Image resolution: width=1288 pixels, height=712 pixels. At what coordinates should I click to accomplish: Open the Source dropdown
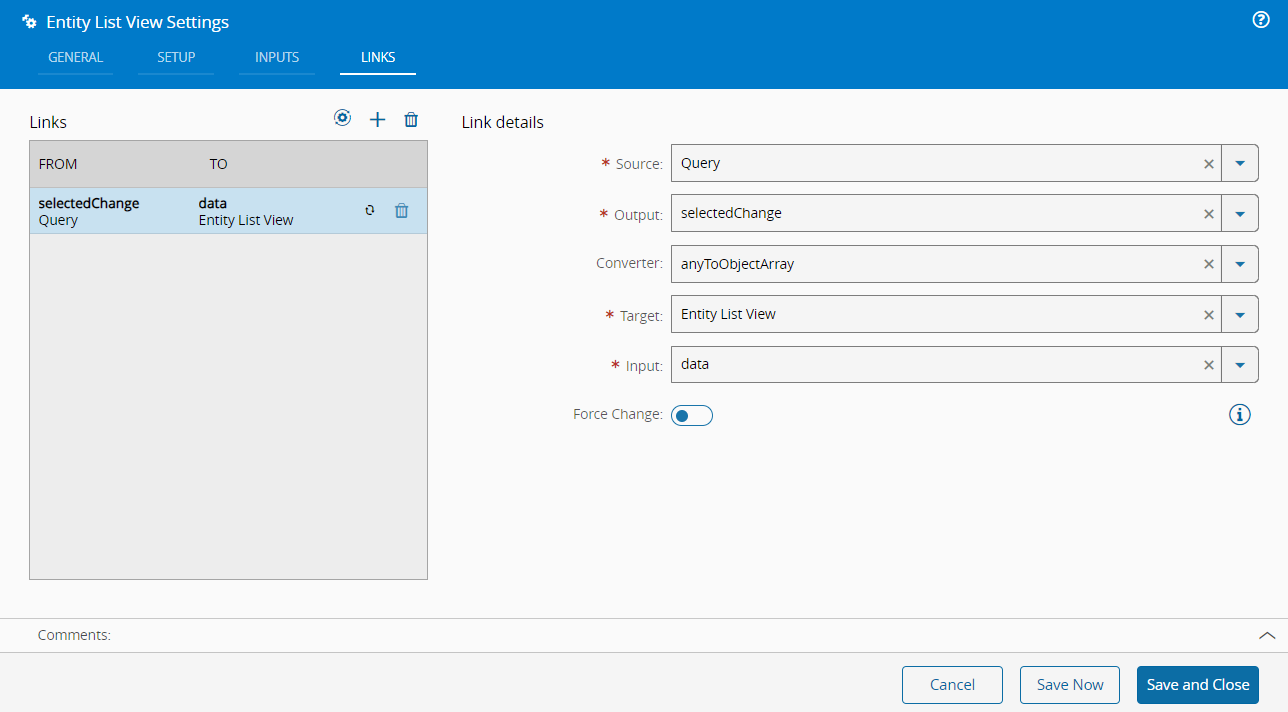point(1240,163)
